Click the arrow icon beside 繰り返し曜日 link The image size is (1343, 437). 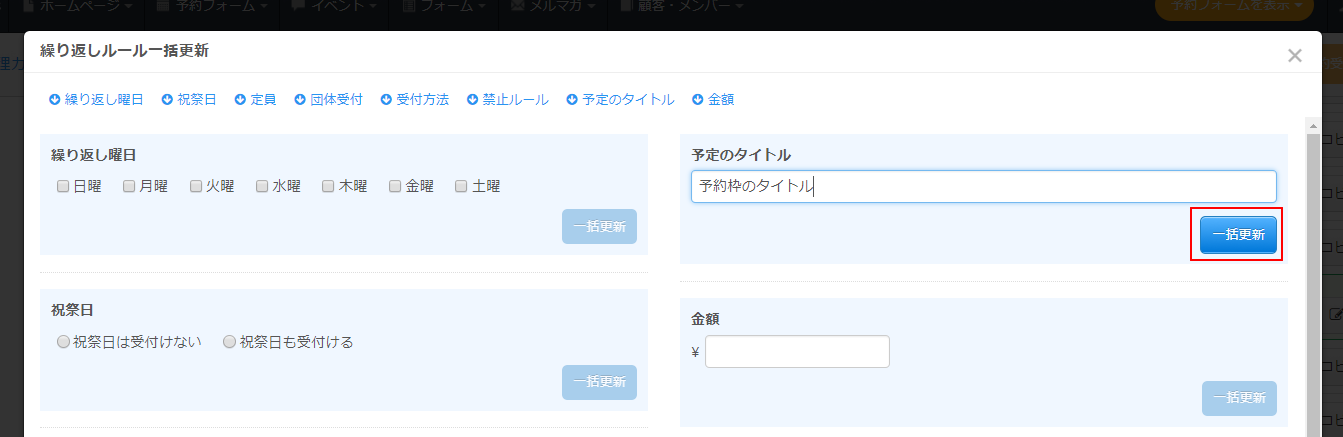(x=55, y=100)
